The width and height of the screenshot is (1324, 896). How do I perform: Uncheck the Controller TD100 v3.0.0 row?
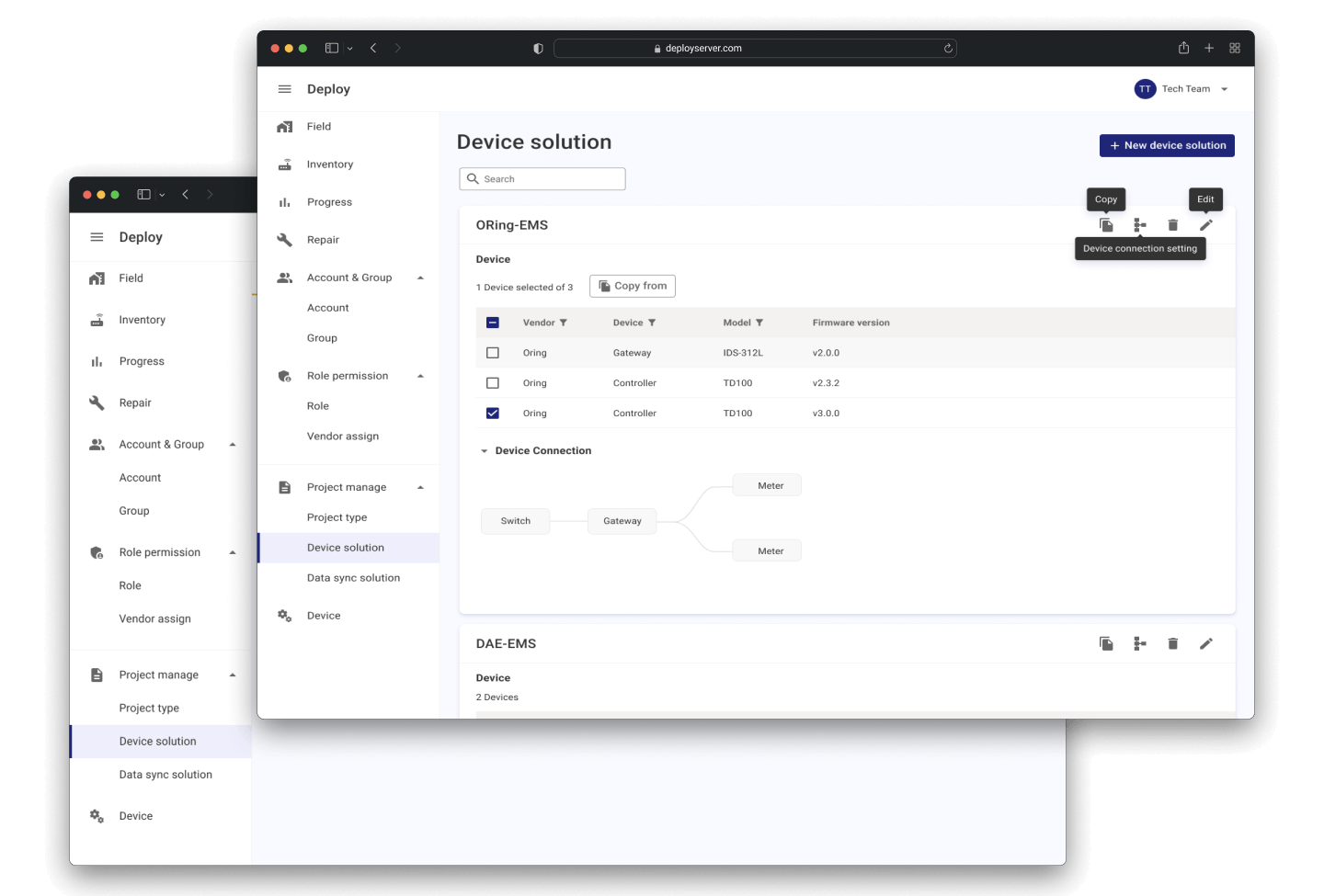point(493,414)
